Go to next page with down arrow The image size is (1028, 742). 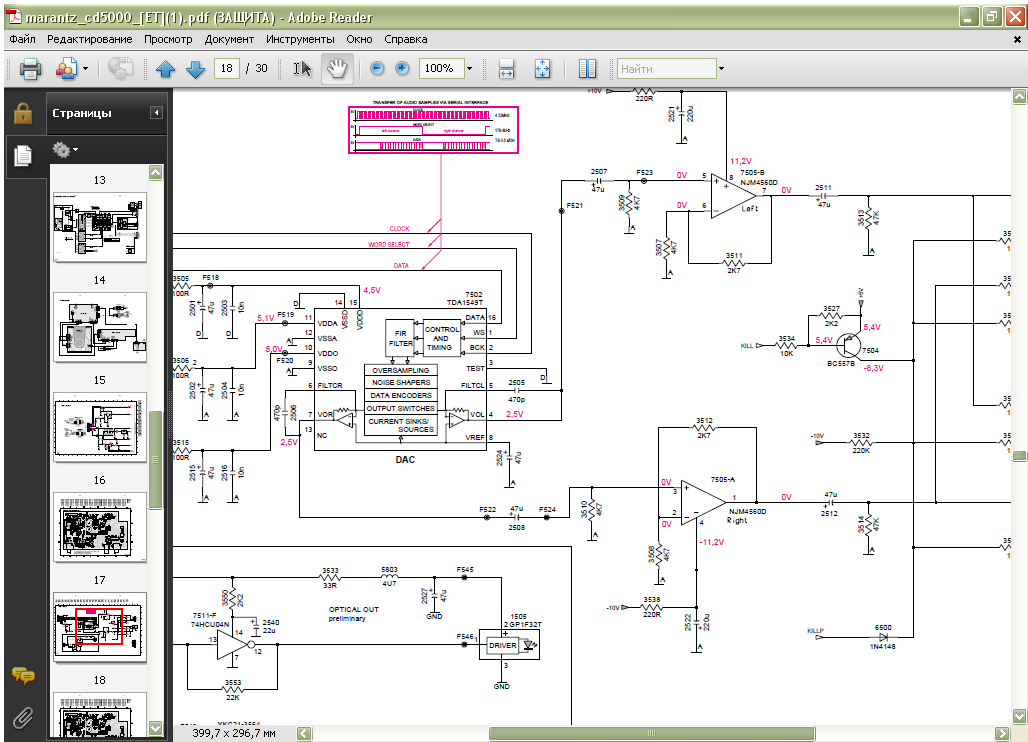click(x=195, y=69)
